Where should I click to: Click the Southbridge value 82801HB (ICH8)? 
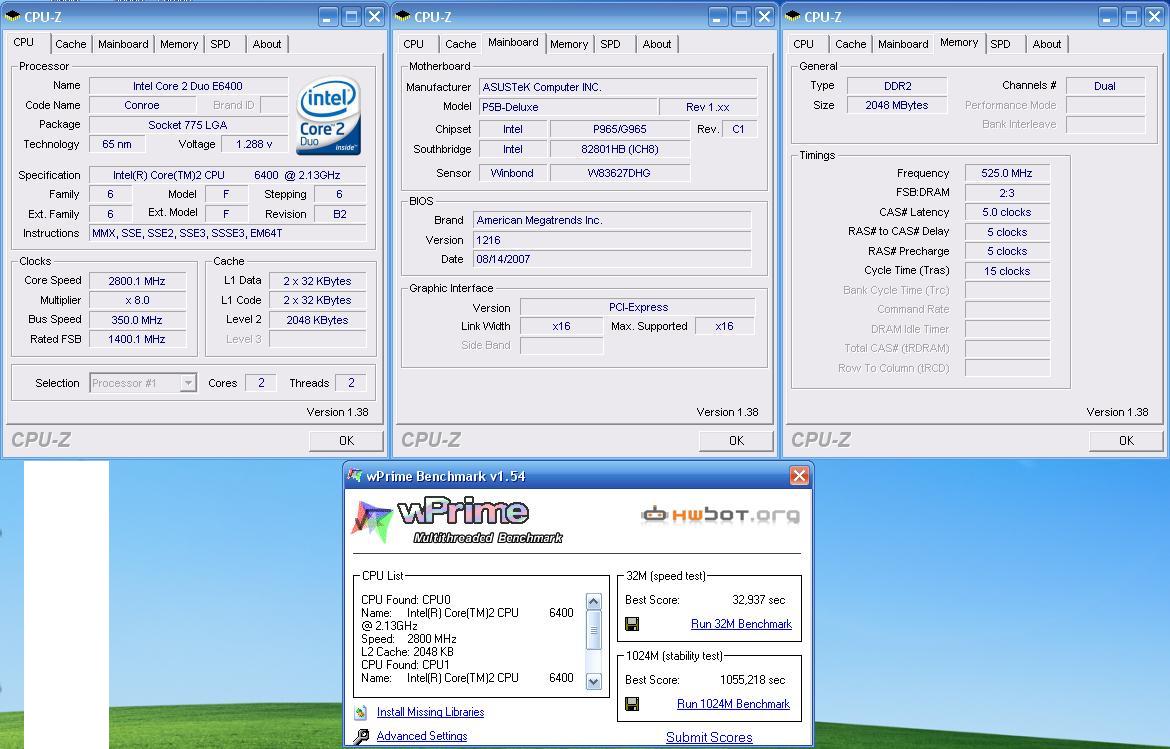pyautogui.click(x=620, y=149)
